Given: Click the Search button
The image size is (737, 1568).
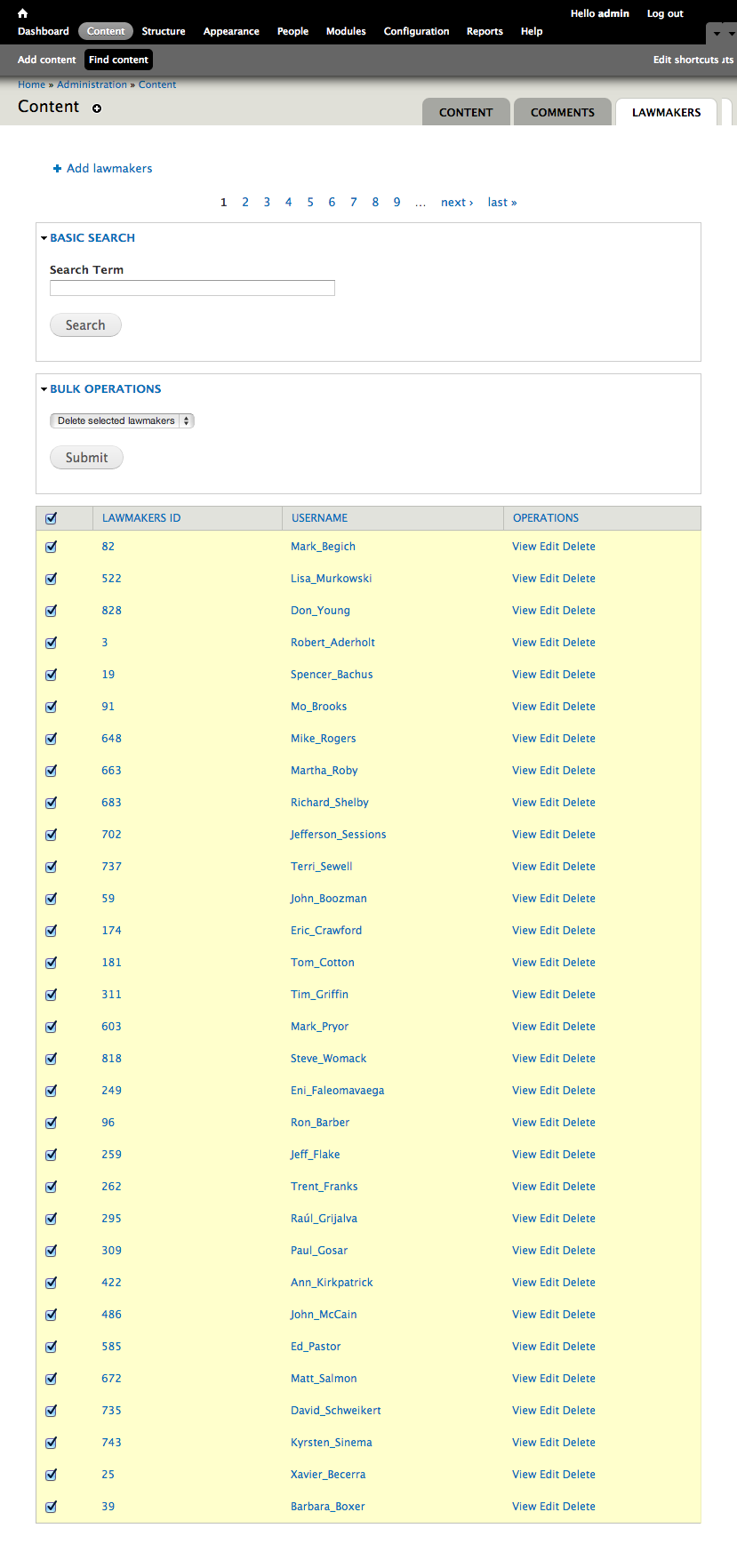Looking at the screenshot, I should pos(85,325).
